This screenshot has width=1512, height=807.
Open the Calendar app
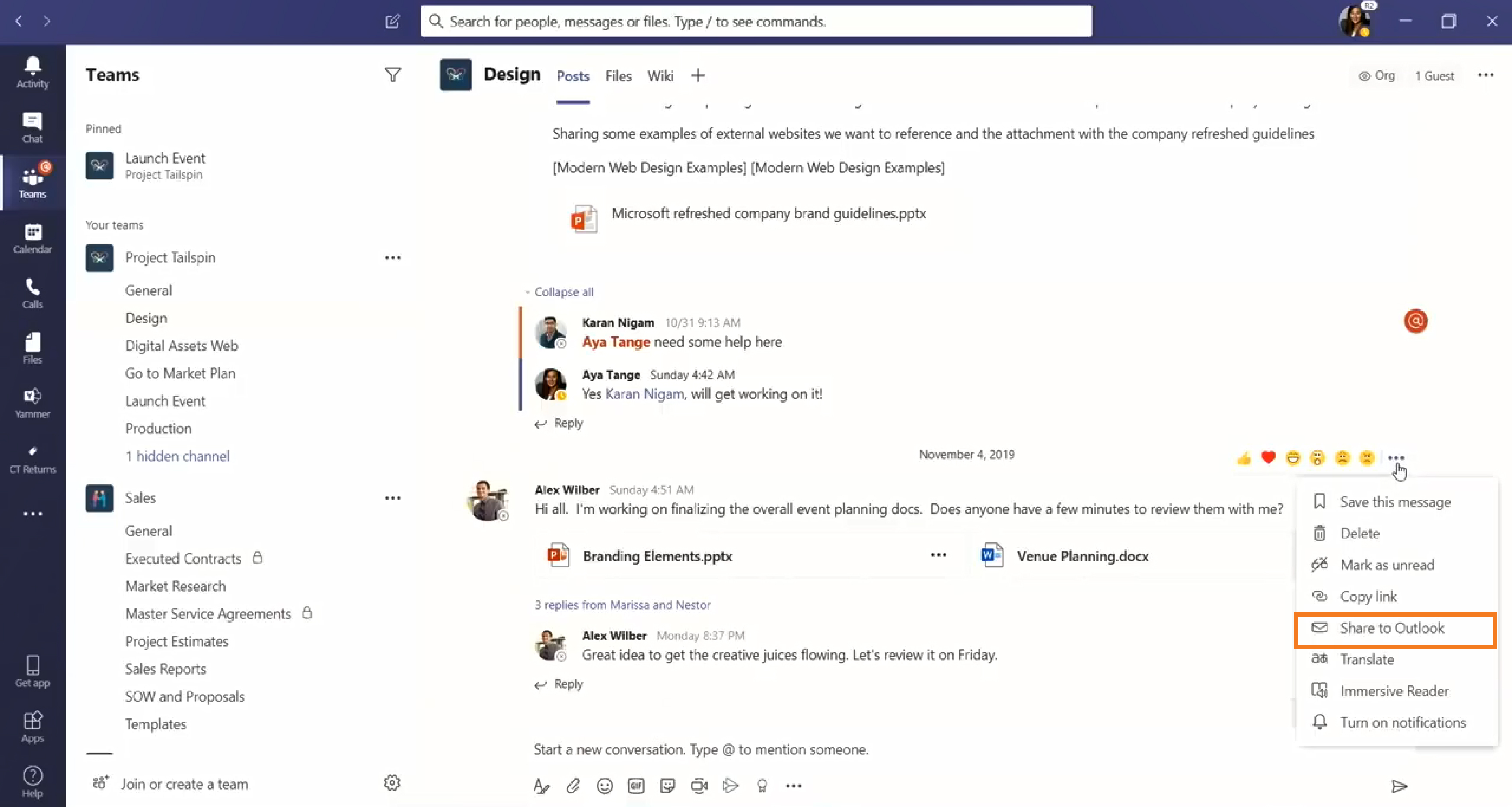32,238
